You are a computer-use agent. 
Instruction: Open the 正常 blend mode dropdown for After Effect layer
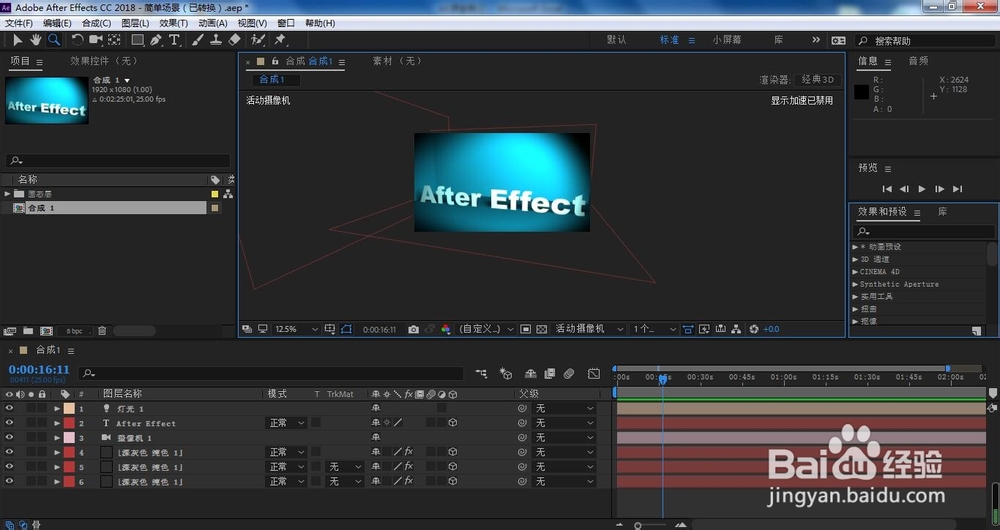[x=286, y=423]
